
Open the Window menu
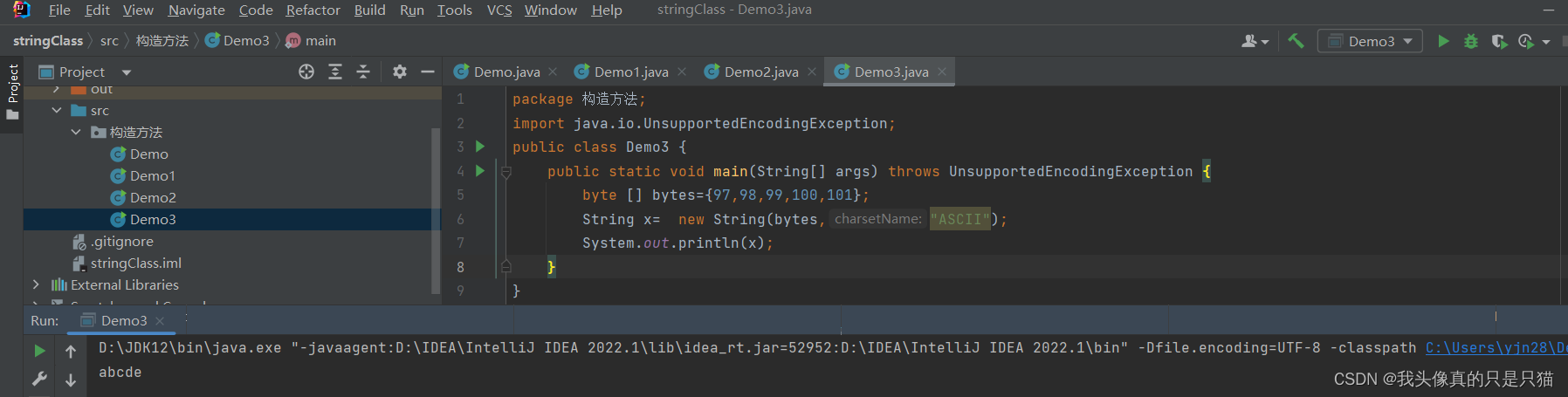[550, 10]
